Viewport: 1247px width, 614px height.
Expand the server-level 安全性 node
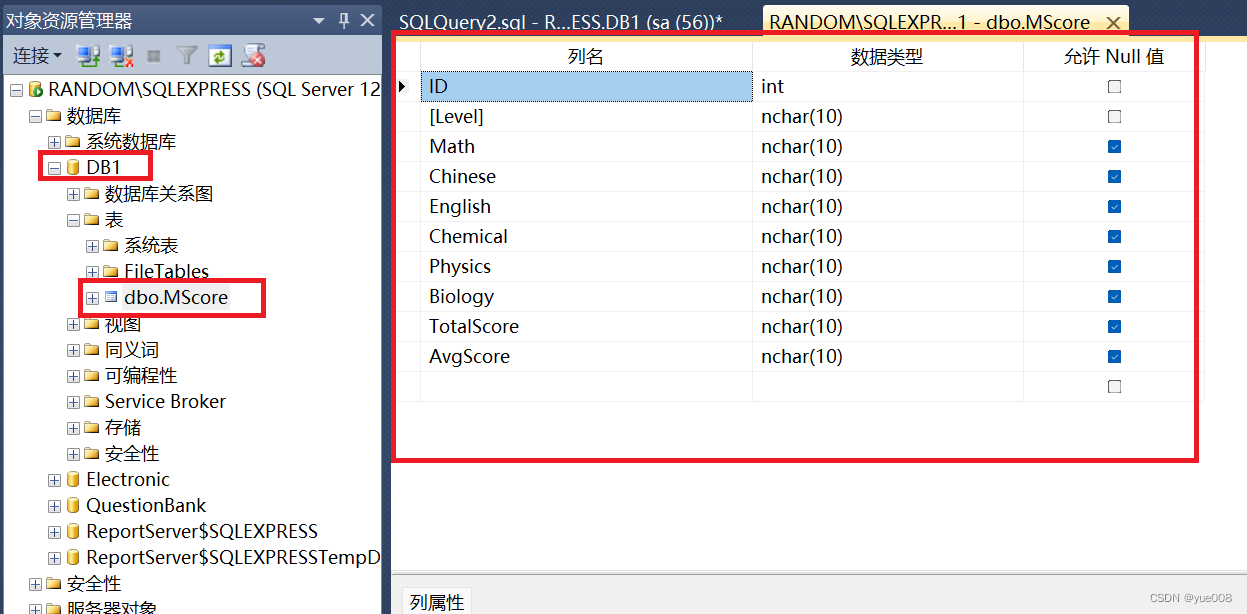[x=35, y=583]
